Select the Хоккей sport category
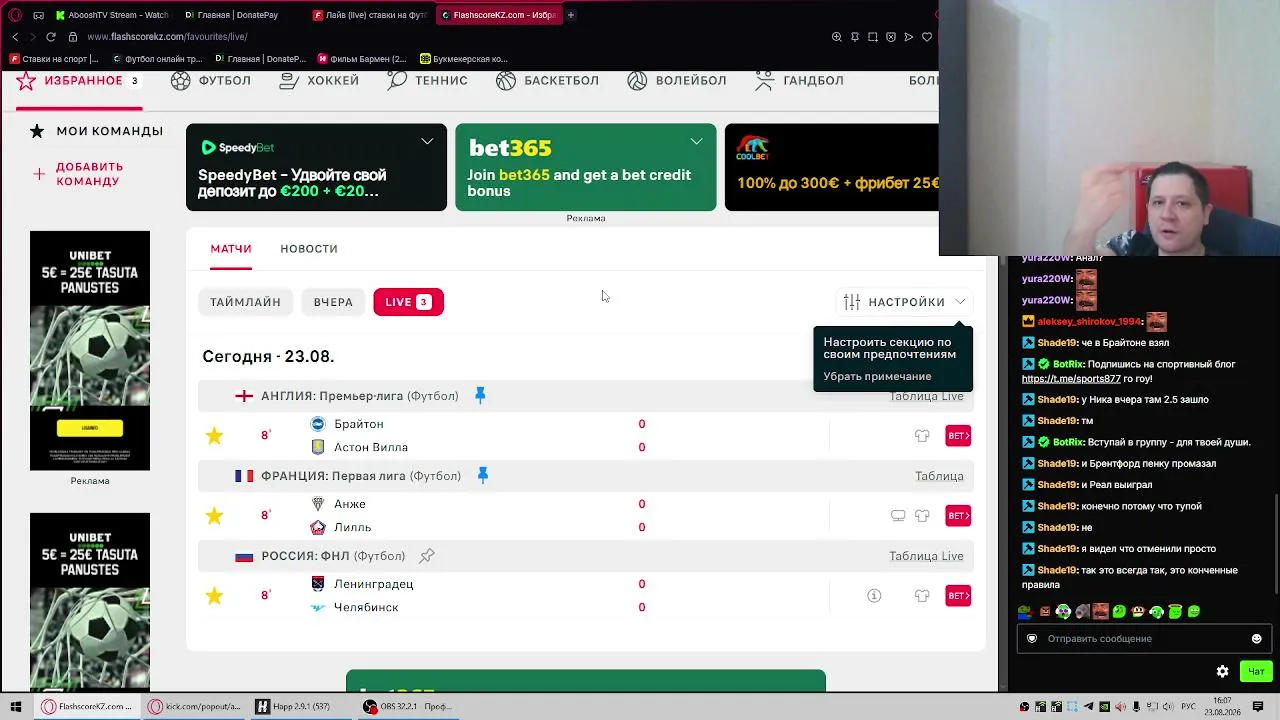 319,81
